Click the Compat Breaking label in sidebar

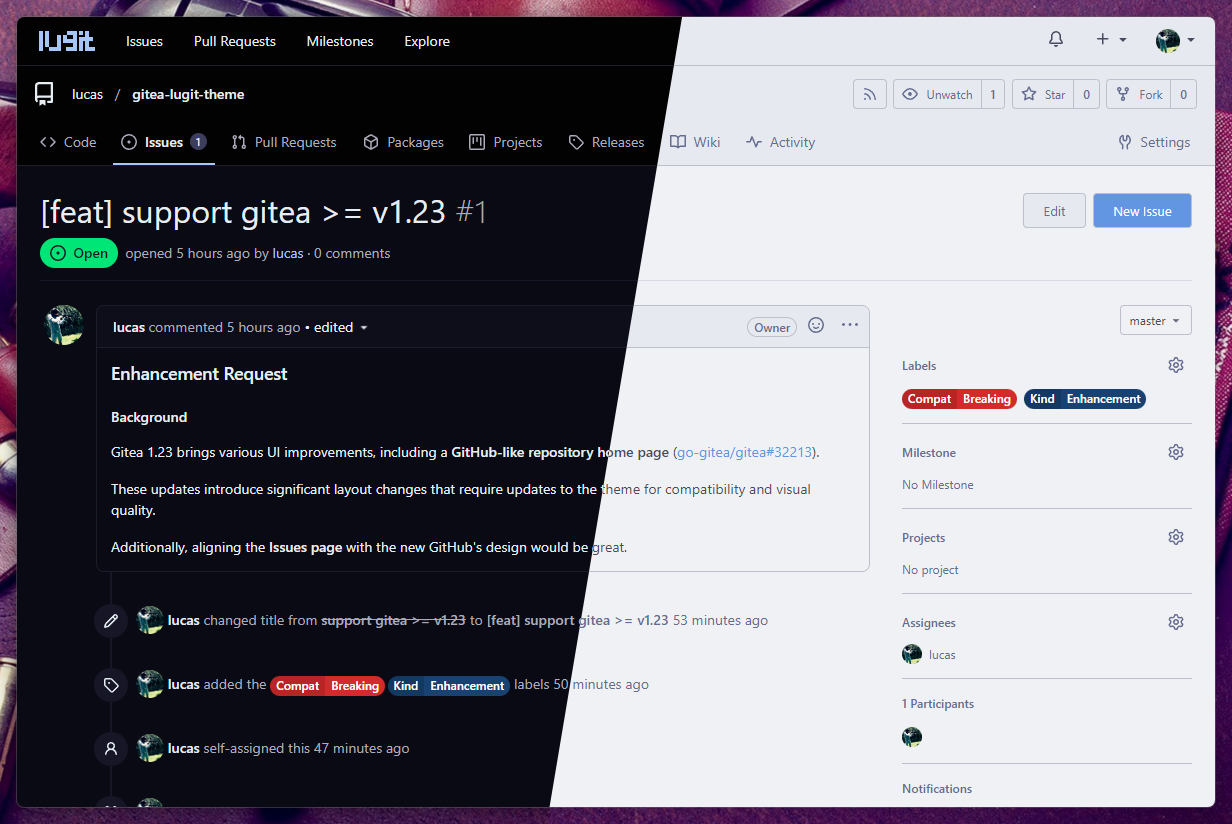click(958, 399)
